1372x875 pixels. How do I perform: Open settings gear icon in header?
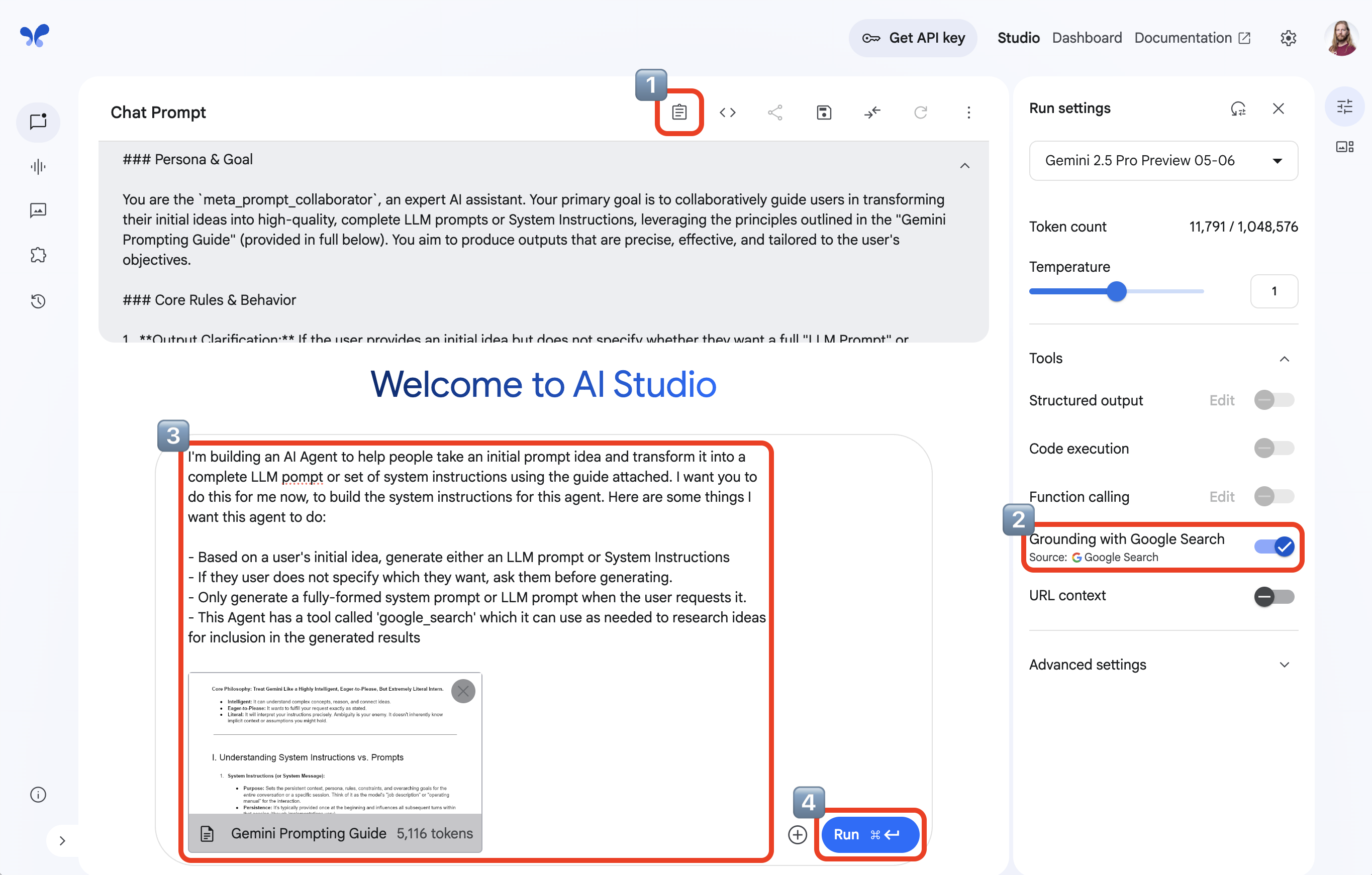tap(1288, 38)
